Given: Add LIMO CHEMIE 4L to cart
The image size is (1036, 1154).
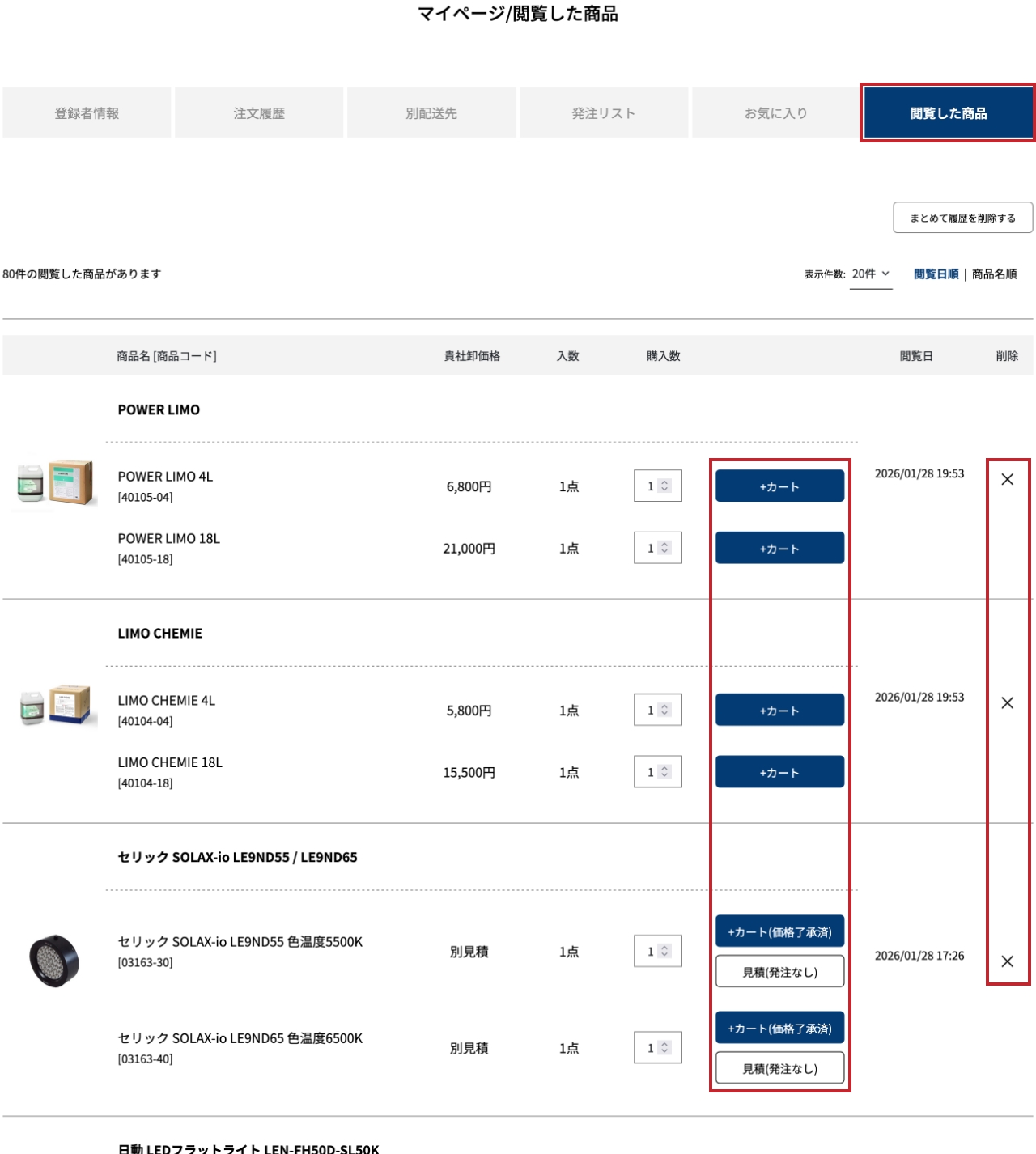Looking at the screenshot, I should click(x=779, y=711).
